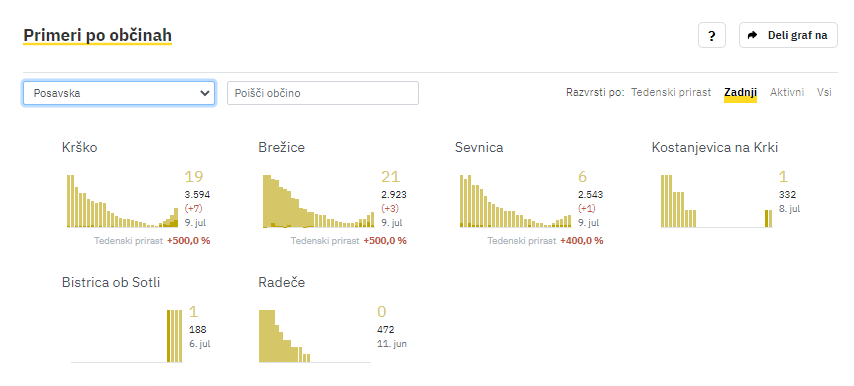The width and height of the screenshot is (854, 386).
Task: Select the Radeče bar chart
Action: (315, 336)
